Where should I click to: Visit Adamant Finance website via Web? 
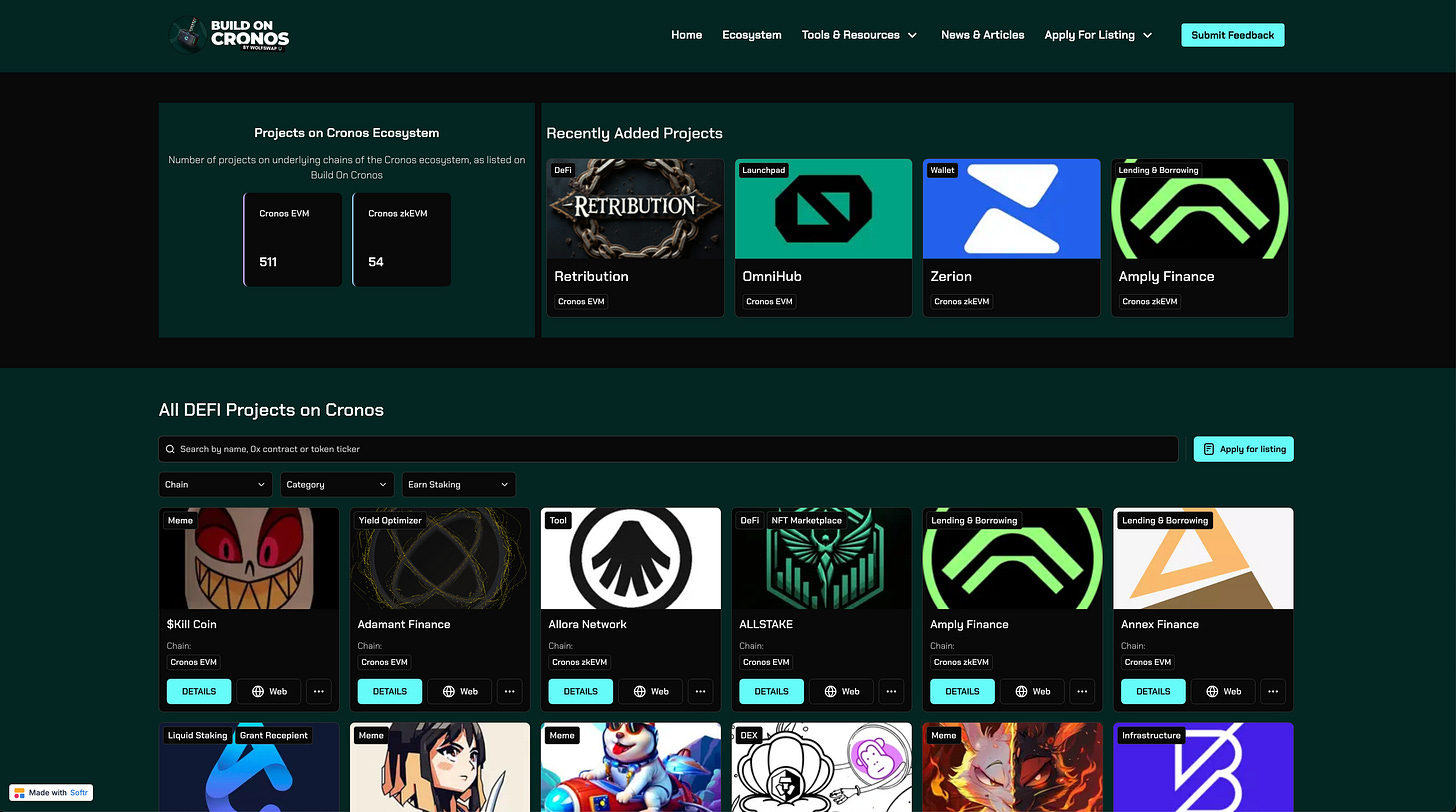coord(460,691)
